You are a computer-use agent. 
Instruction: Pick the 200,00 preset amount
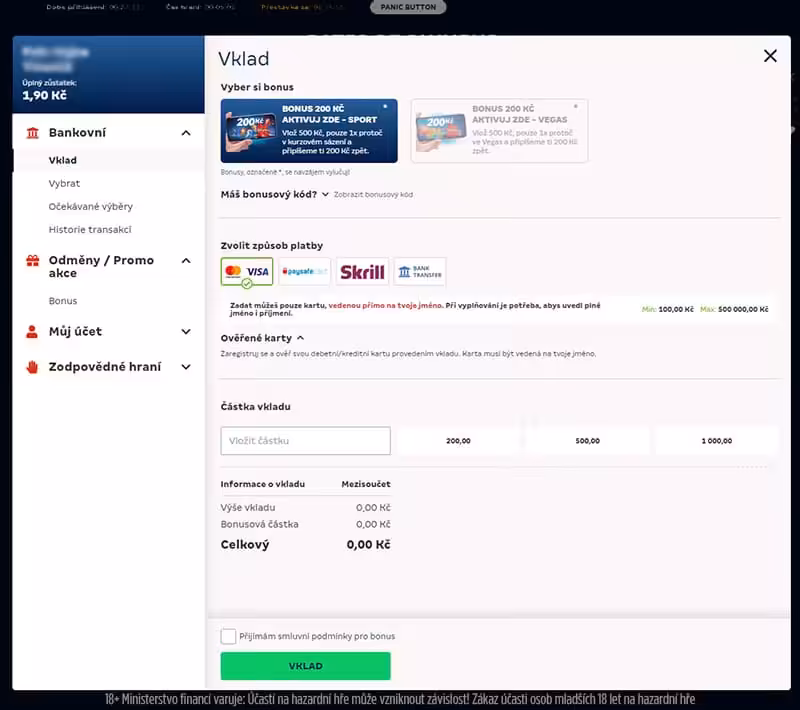(x=458, y=441)
